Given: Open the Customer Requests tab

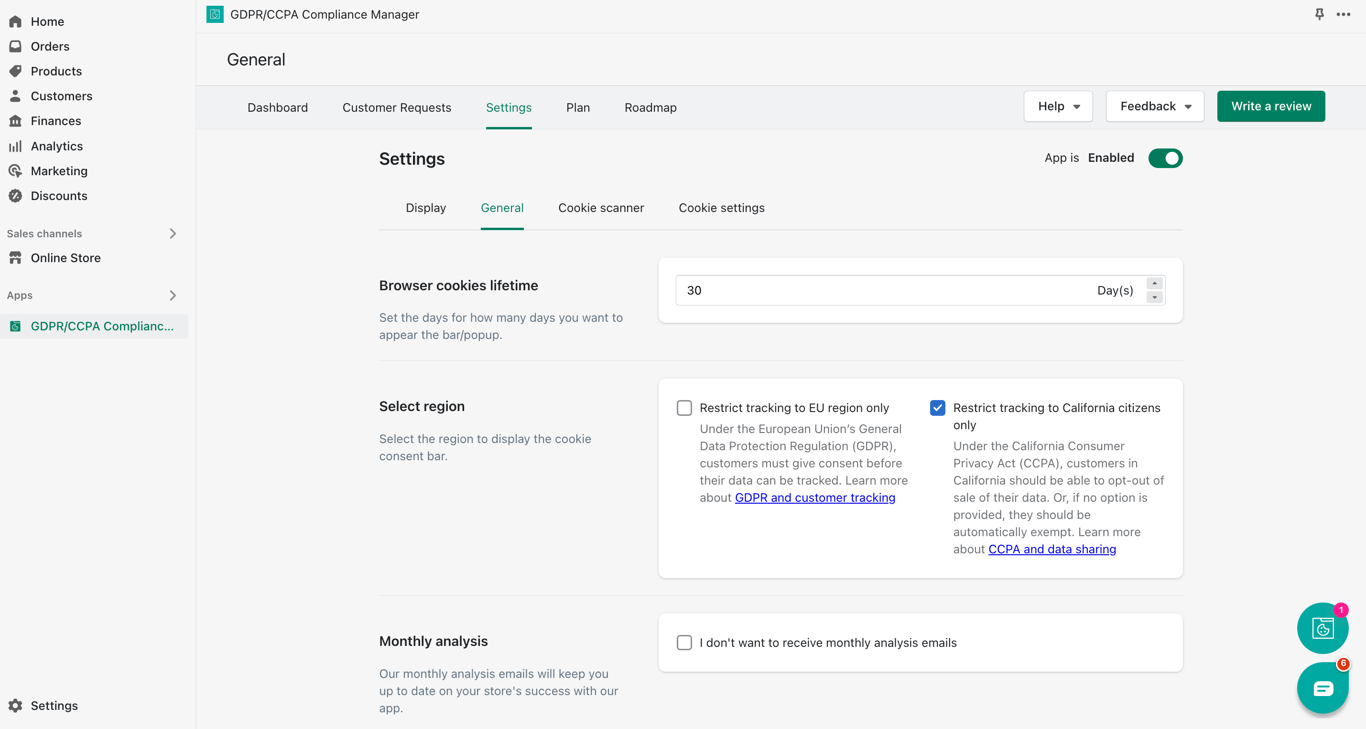Looking at the screenshot, I should click(x=397, y=108).
